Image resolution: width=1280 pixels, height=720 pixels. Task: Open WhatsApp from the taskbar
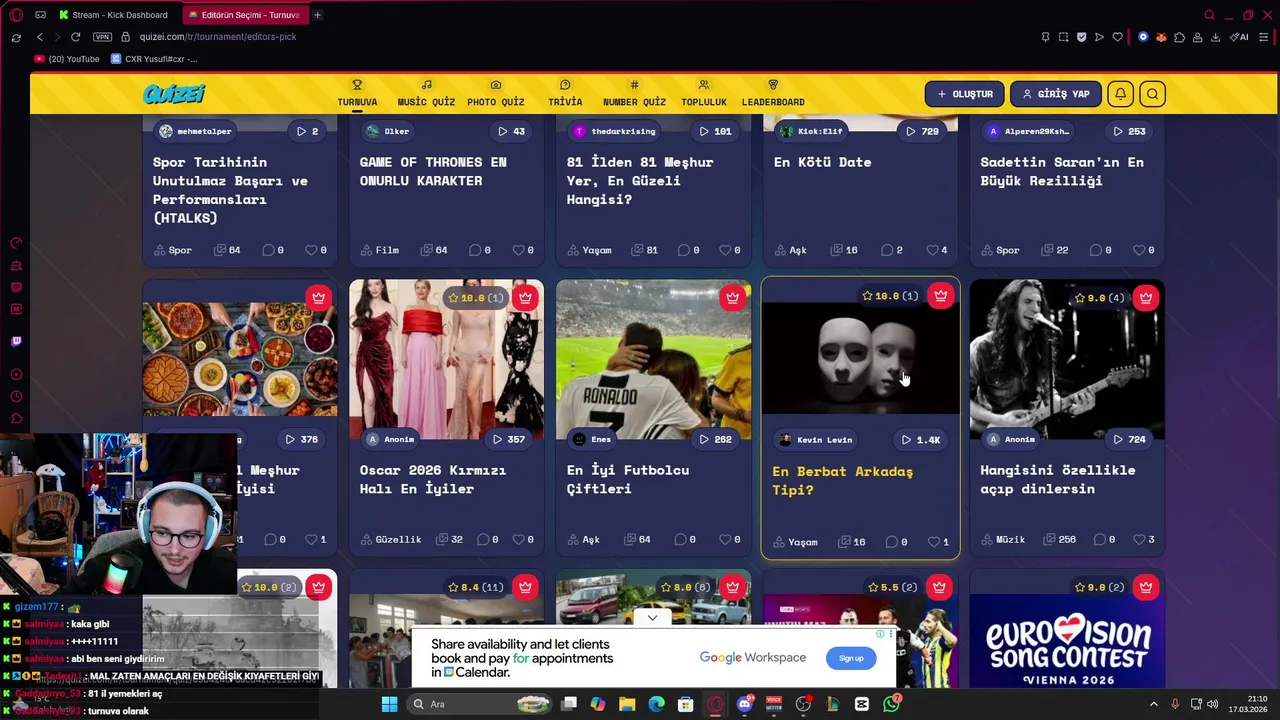(x=891, y=704)
